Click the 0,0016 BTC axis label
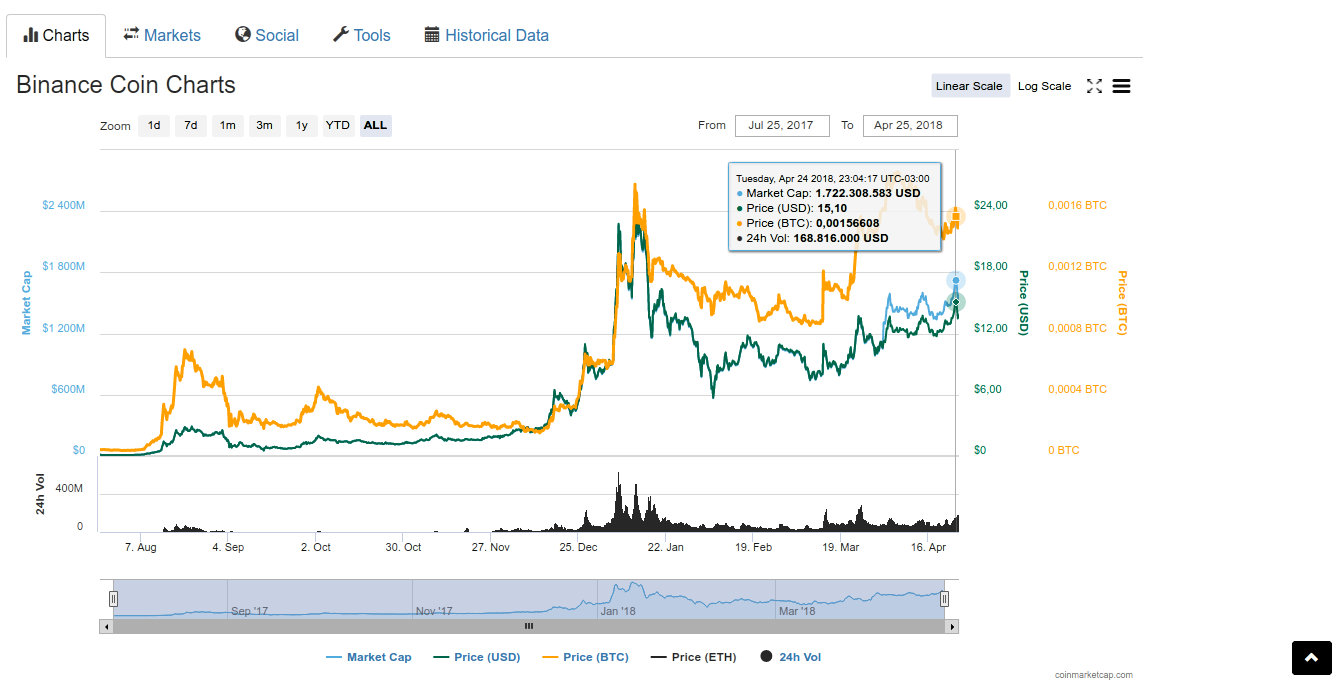This screenshot has width=1340, height=685. [1078, 205]
